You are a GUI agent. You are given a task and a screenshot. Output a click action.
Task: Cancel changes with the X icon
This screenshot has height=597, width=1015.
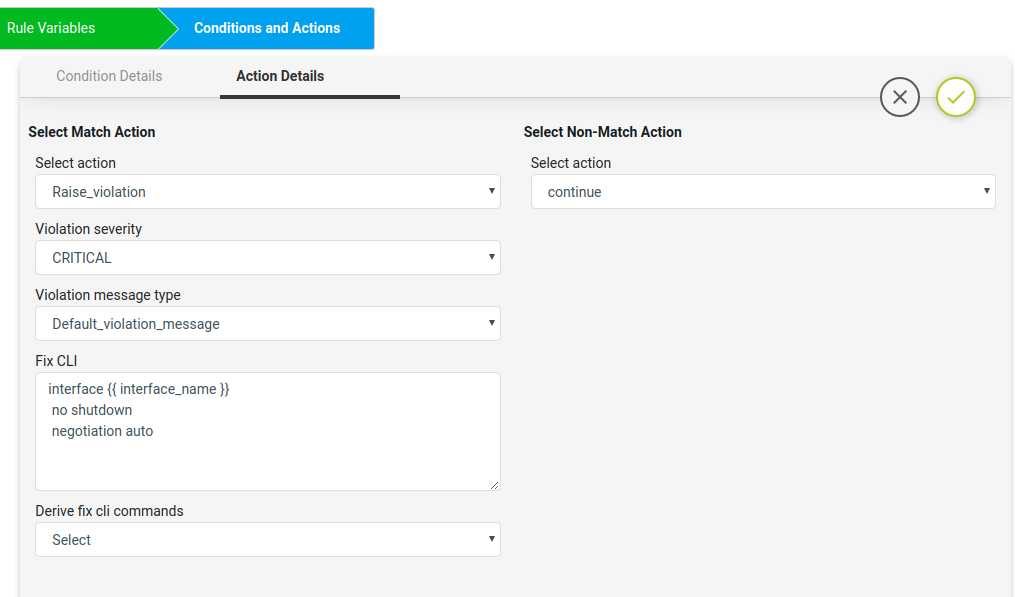tap(899, 97)
